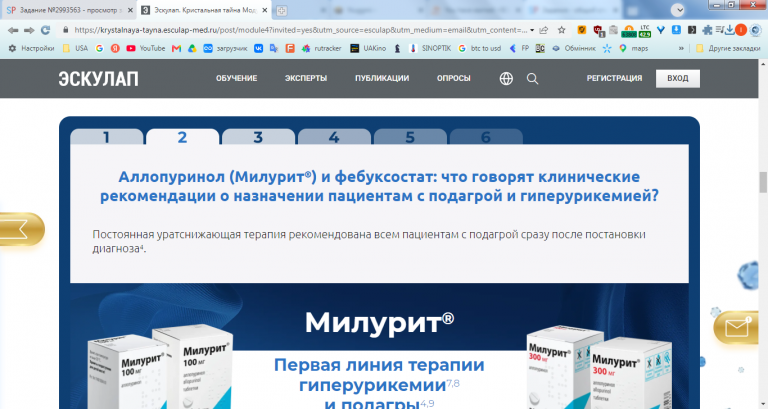Select module tab 1
Viewport: 768px width, 409px height.
pyautogui.click(x=106, y=137)
